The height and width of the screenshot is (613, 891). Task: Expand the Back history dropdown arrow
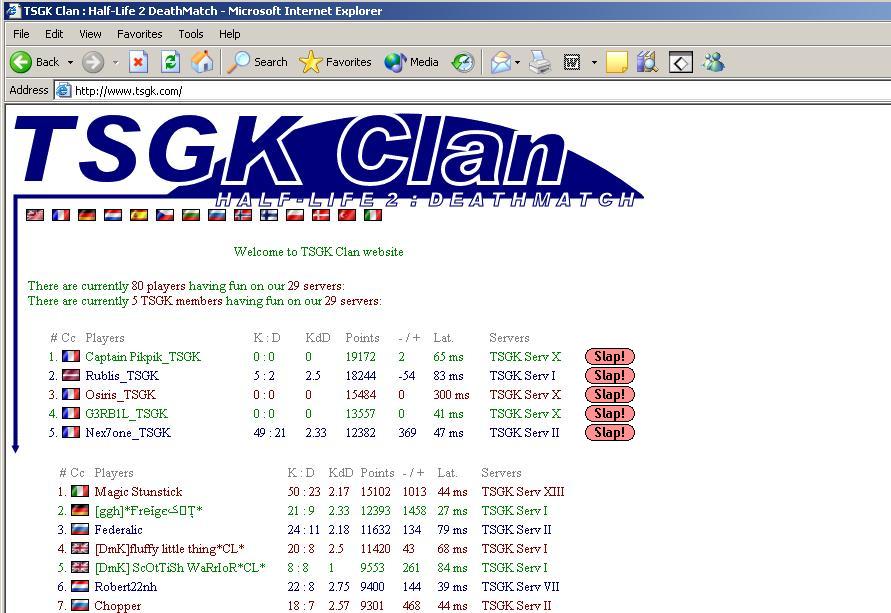(70, 62)
